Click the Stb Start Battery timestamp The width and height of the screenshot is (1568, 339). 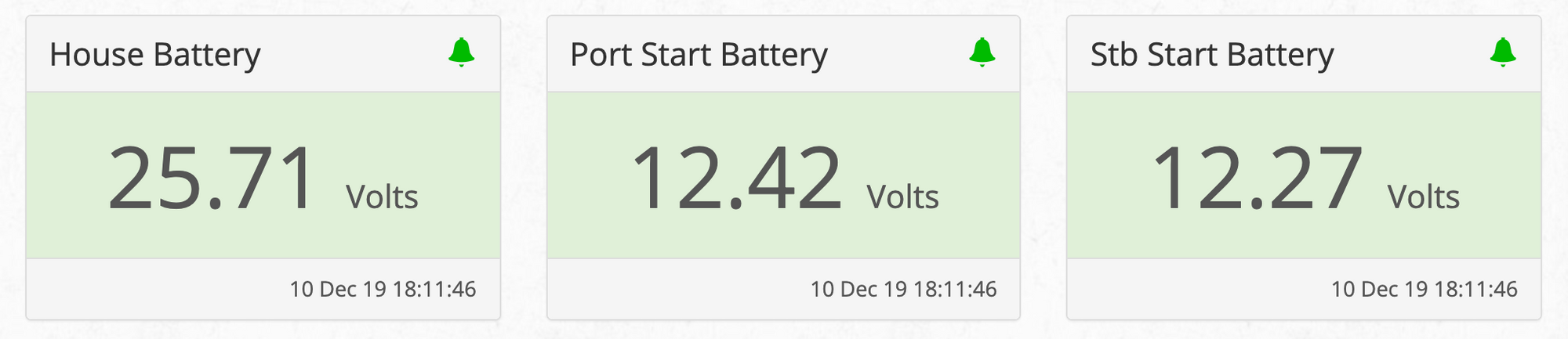point(1424,289)
